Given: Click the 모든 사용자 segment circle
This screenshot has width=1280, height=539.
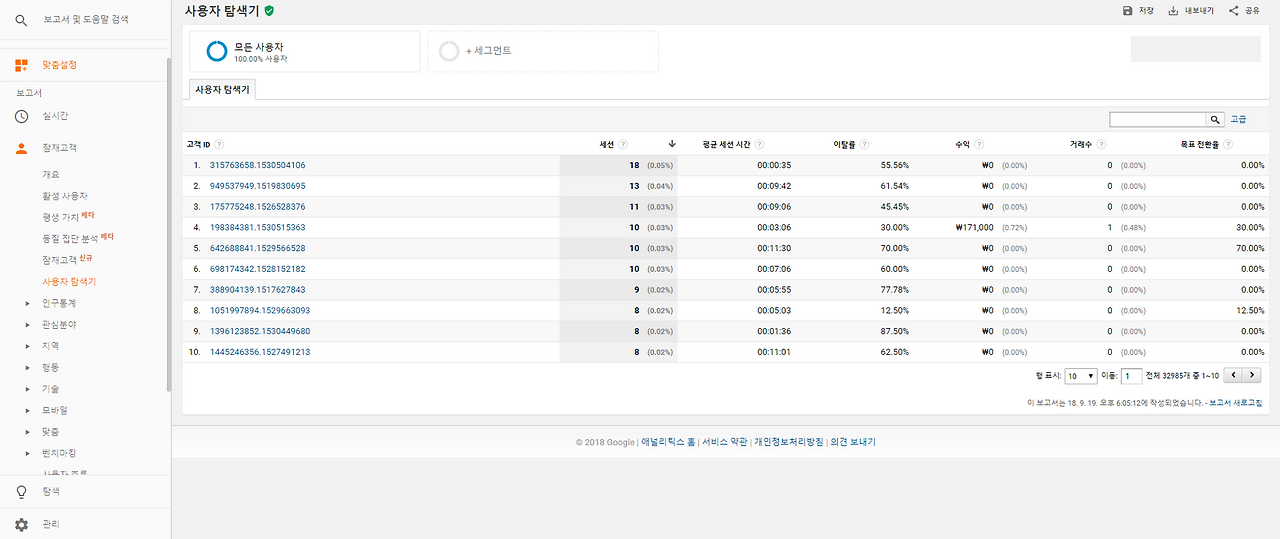Looking at the screenshot, I should click(217, 51).
